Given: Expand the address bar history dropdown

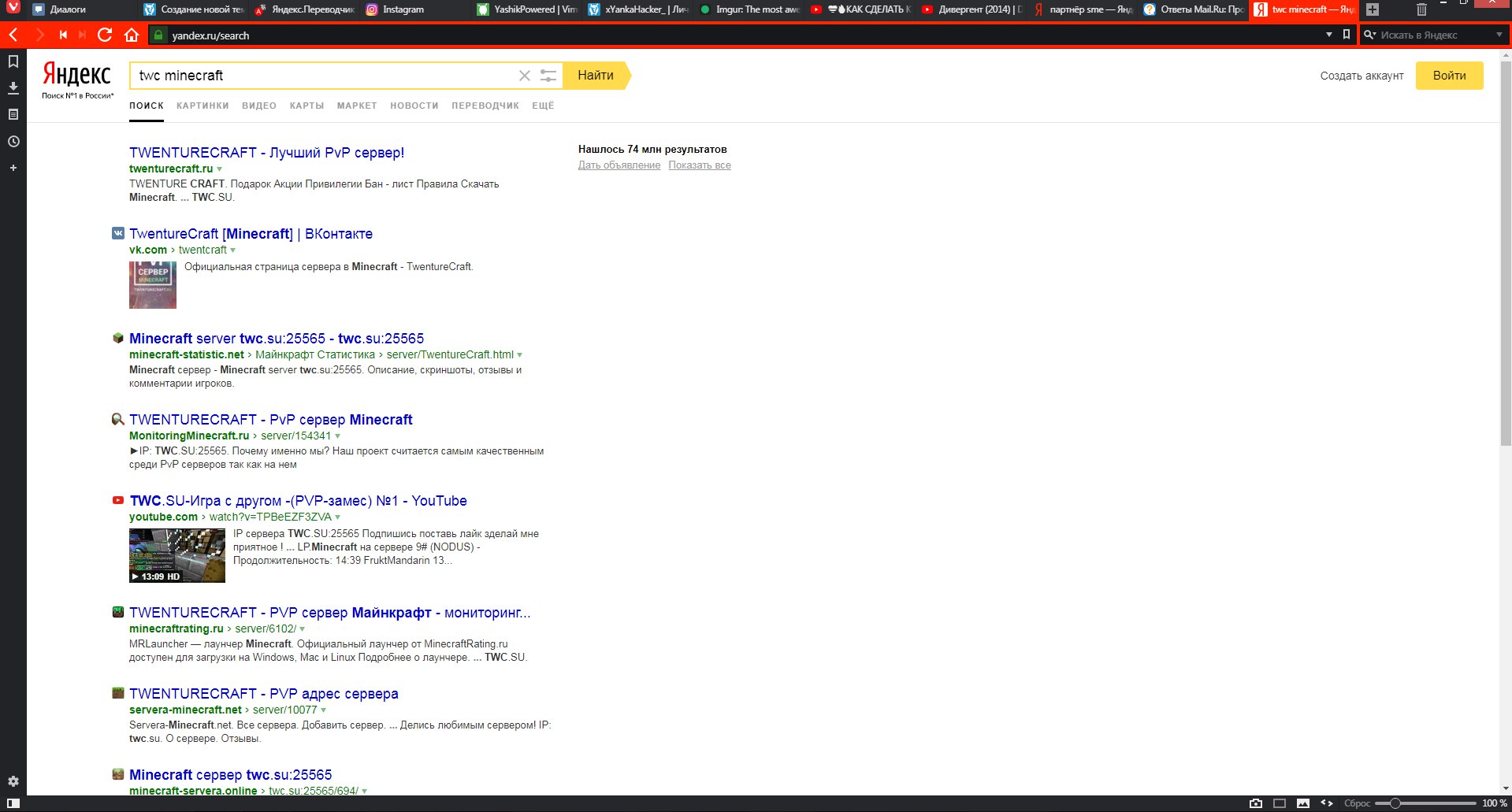Looking at the screenshot, I should [x=1328, y=35].
